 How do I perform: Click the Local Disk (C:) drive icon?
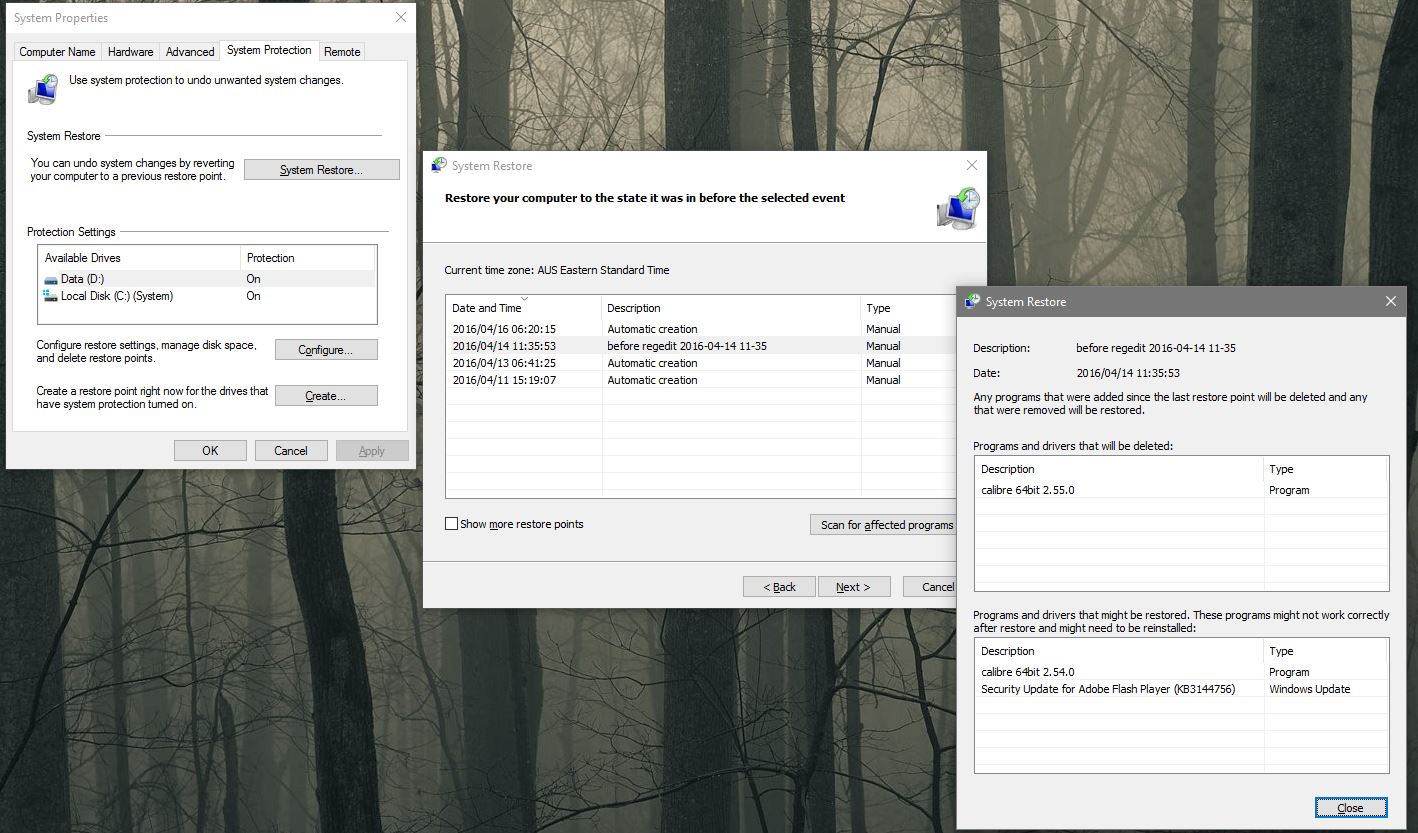[x=51, y=296]
